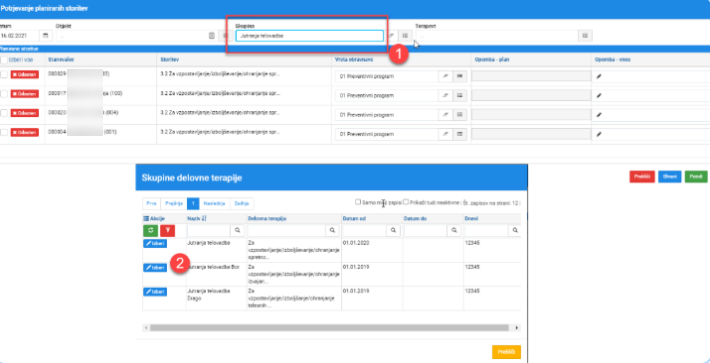Clear Vrsta obravnave in row 080820
Screen dimensions: 710x363
[x=446, y=115]
